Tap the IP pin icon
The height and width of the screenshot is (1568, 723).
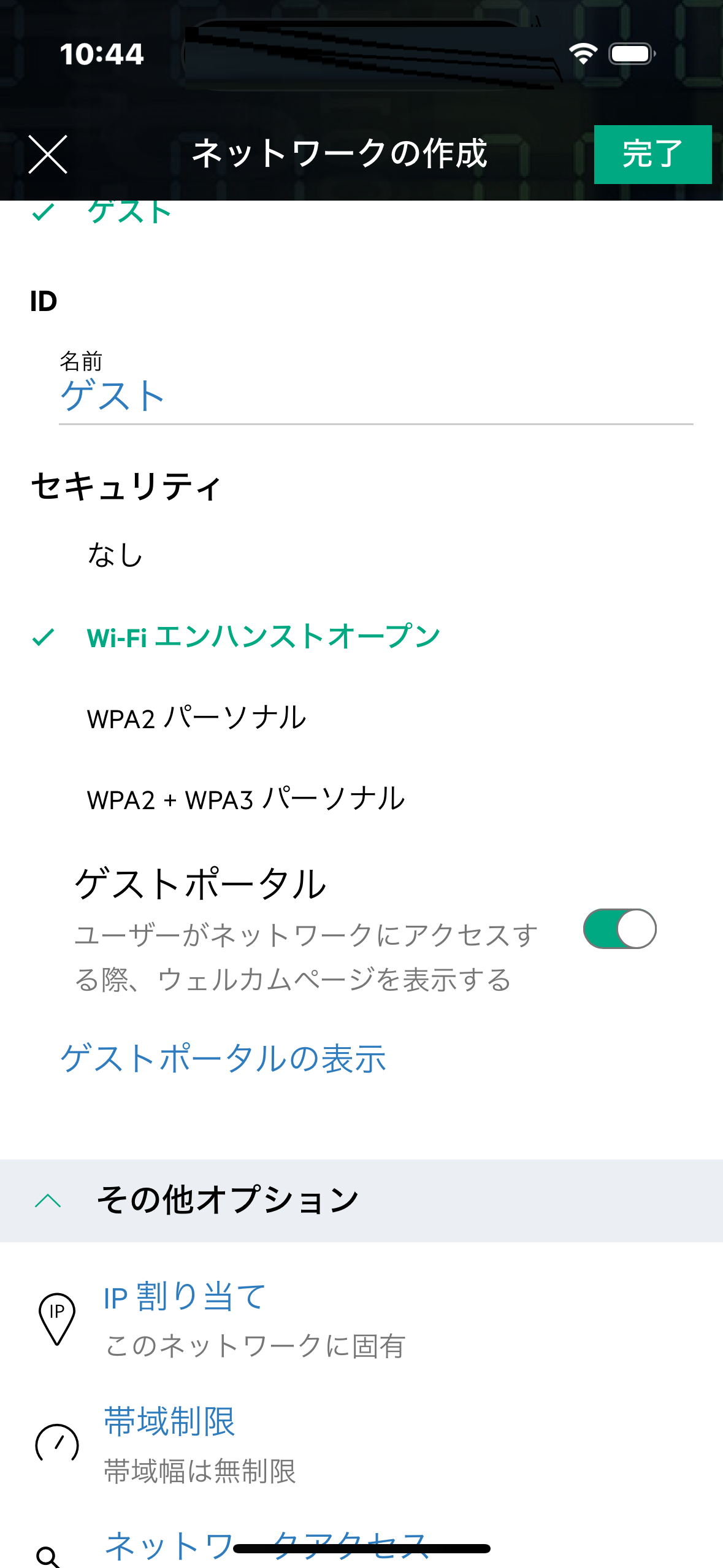pyautogui.click(x=57, y=1318)
